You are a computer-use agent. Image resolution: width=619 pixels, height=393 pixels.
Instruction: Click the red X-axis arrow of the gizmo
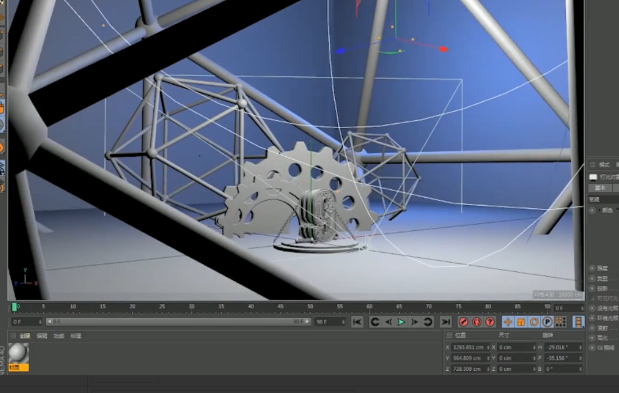[443, 49]
